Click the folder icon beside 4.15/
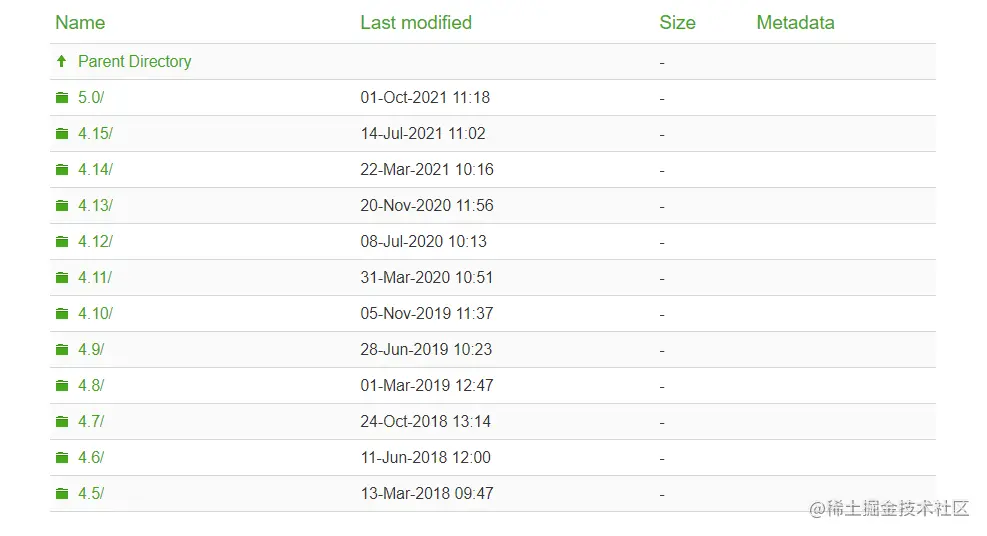Image resolution: width=987 pixels, height=536 pixels. click(x=62, y=133)
